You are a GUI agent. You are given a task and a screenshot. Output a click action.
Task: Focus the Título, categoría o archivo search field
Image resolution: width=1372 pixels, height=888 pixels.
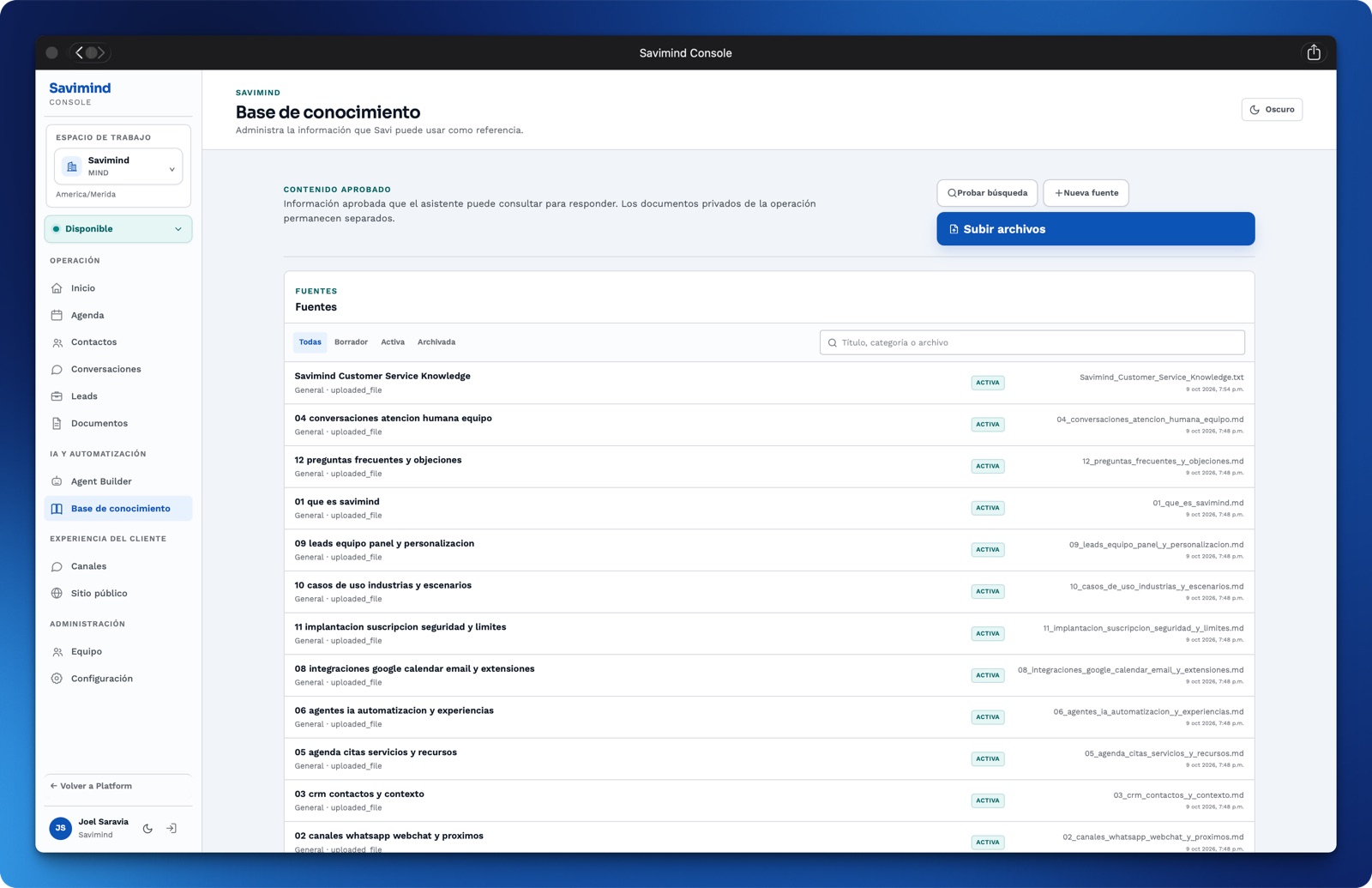tap(1032, 342)
